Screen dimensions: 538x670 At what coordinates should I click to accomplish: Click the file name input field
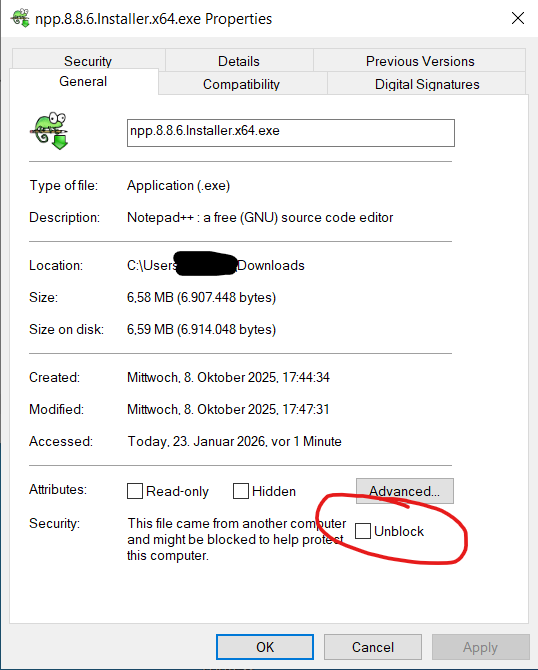[x=291, y=133]
